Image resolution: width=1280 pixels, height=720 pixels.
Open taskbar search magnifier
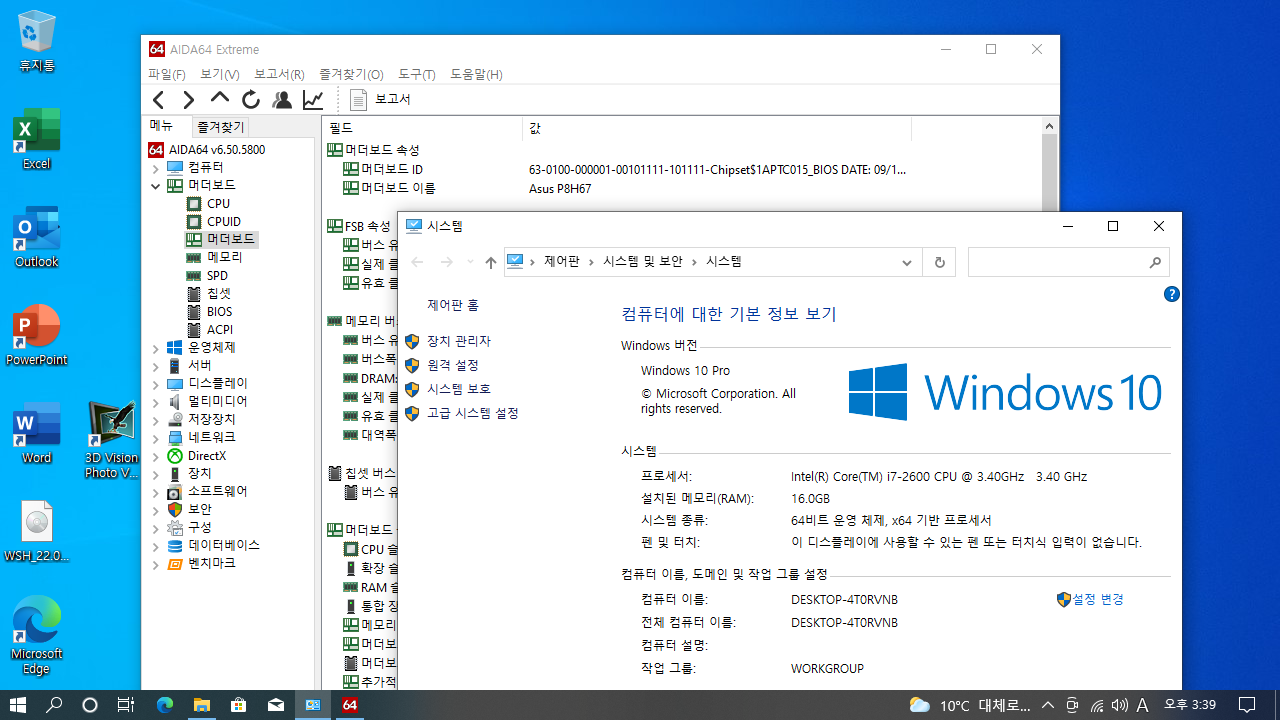click(x=54, y=705)
